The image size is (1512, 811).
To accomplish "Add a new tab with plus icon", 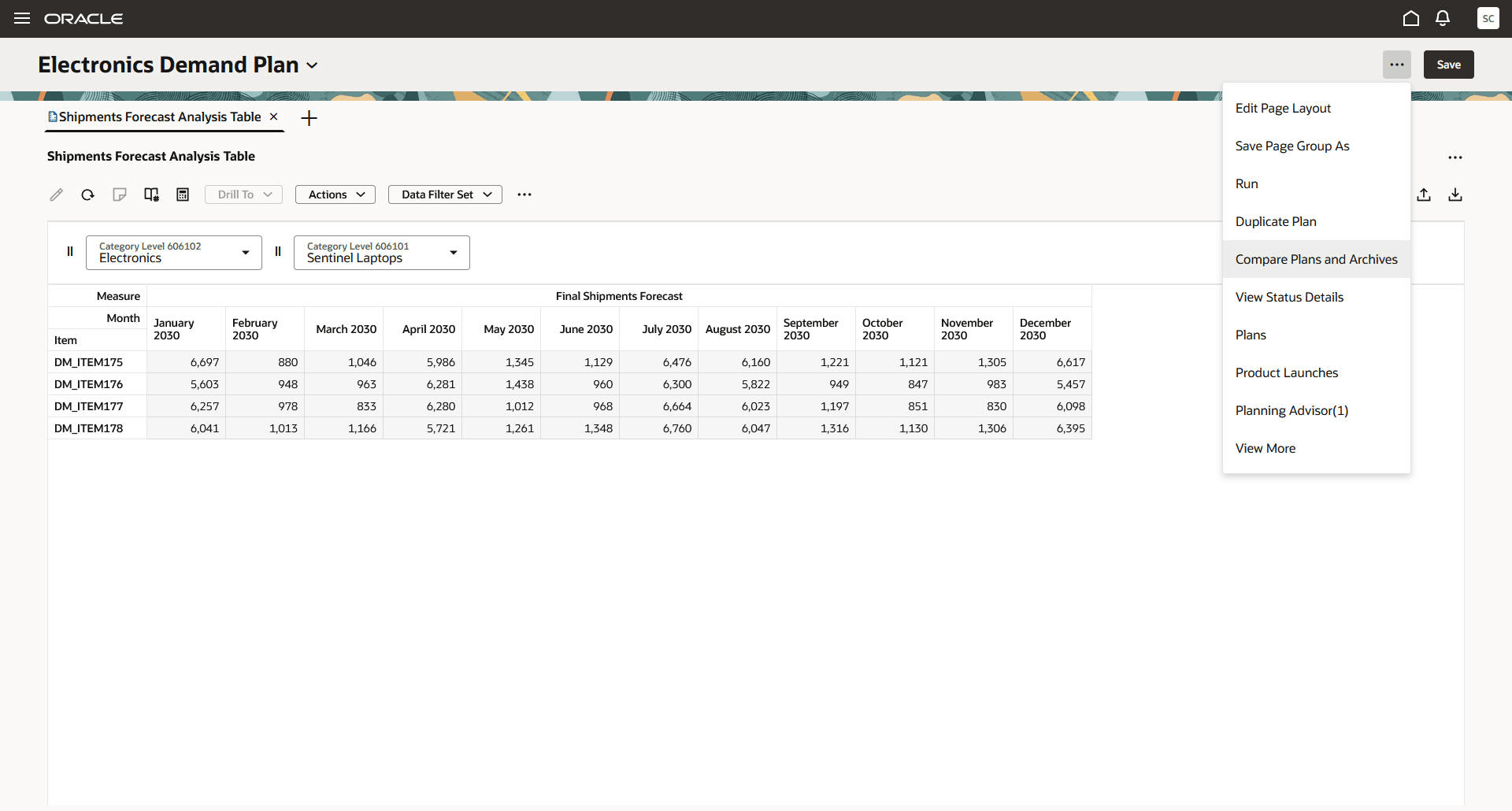I will [309, 118].
